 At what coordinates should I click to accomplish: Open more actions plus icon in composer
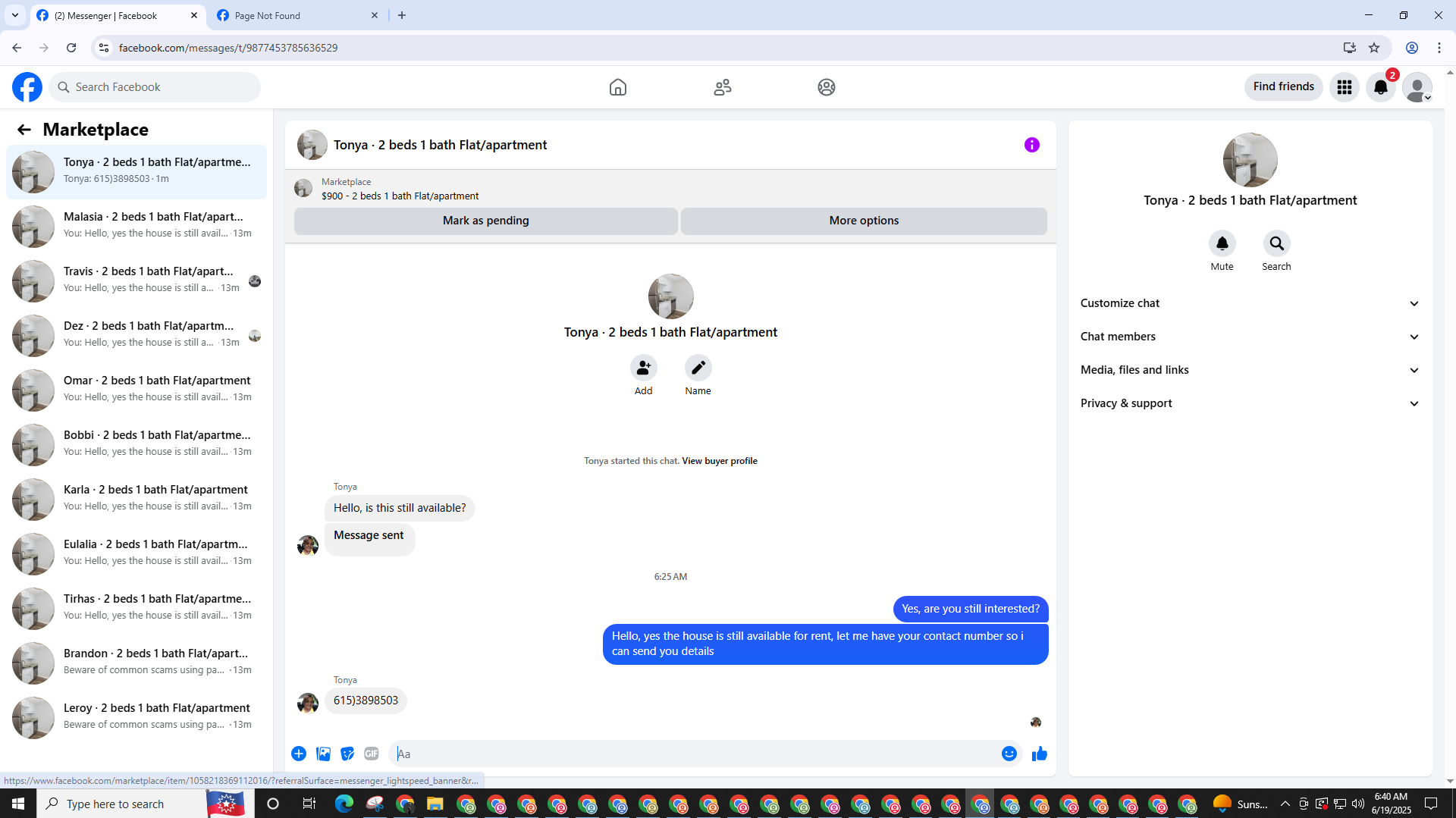click(x=299, y=754)
